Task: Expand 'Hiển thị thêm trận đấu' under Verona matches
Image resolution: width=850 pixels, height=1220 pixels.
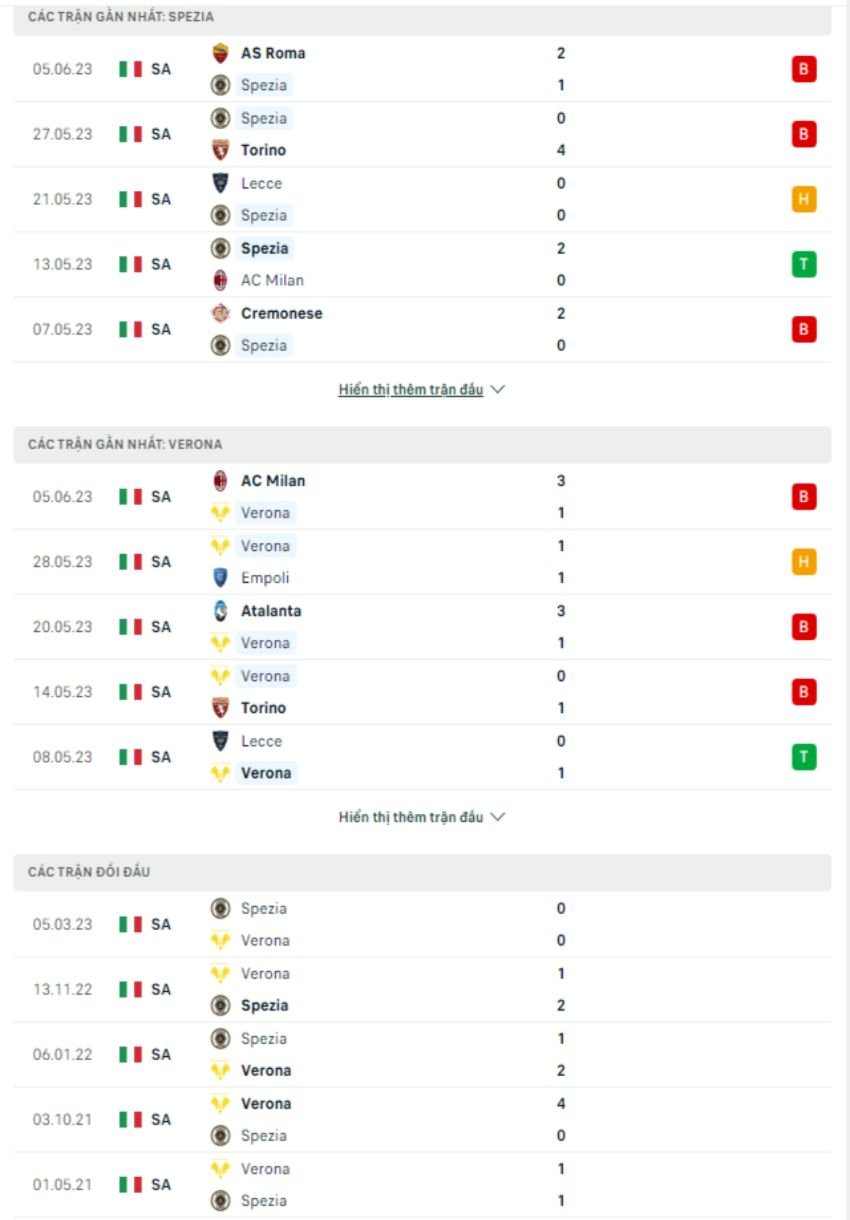Action: 412,816
